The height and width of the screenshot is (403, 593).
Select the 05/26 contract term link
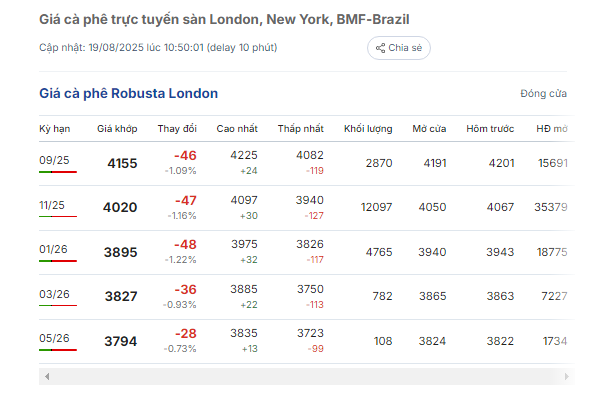click(54, 338)
